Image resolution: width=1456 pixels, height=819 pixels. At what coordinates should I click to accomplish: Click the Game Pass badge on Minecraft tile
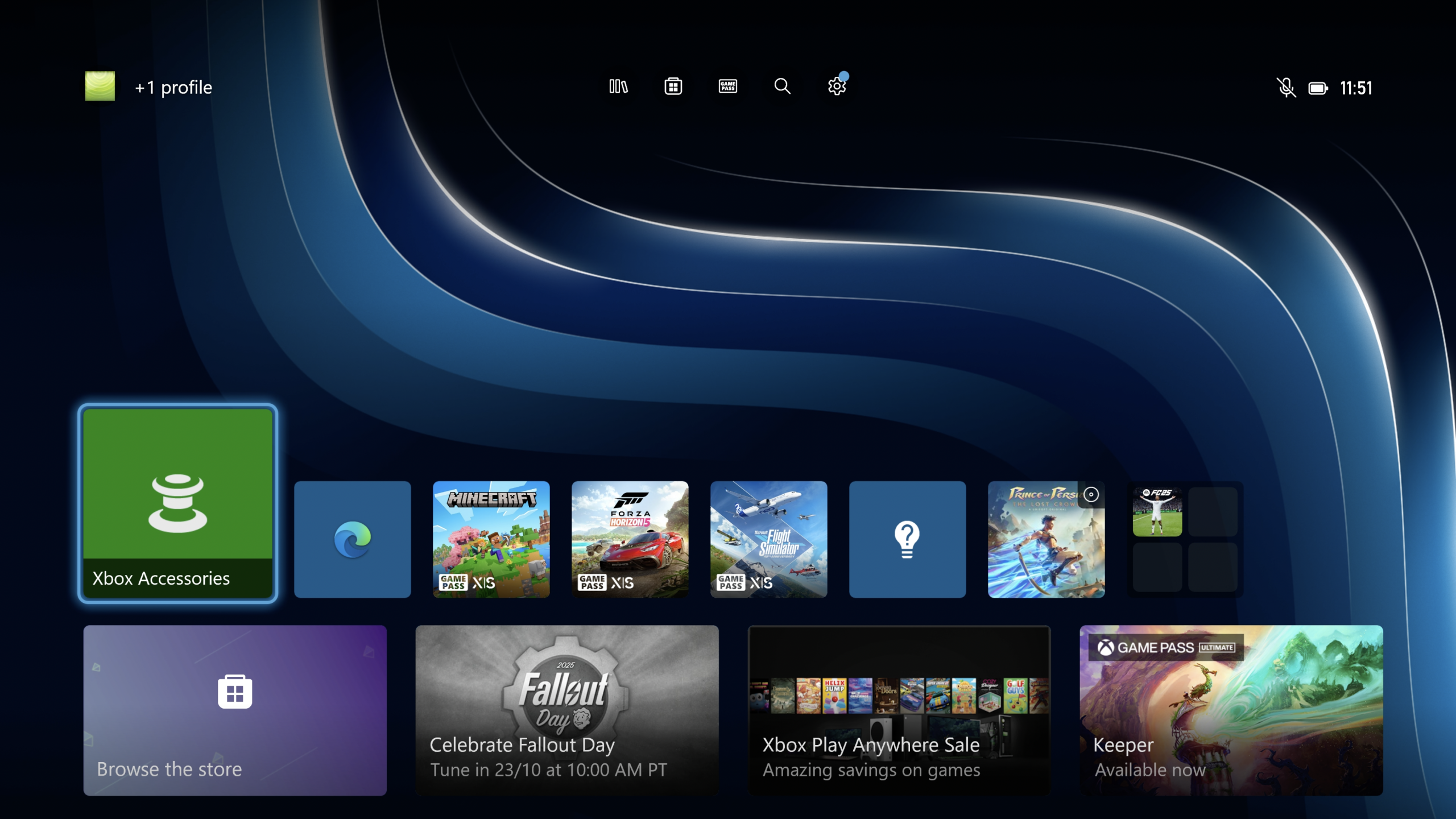click(453, 582)
